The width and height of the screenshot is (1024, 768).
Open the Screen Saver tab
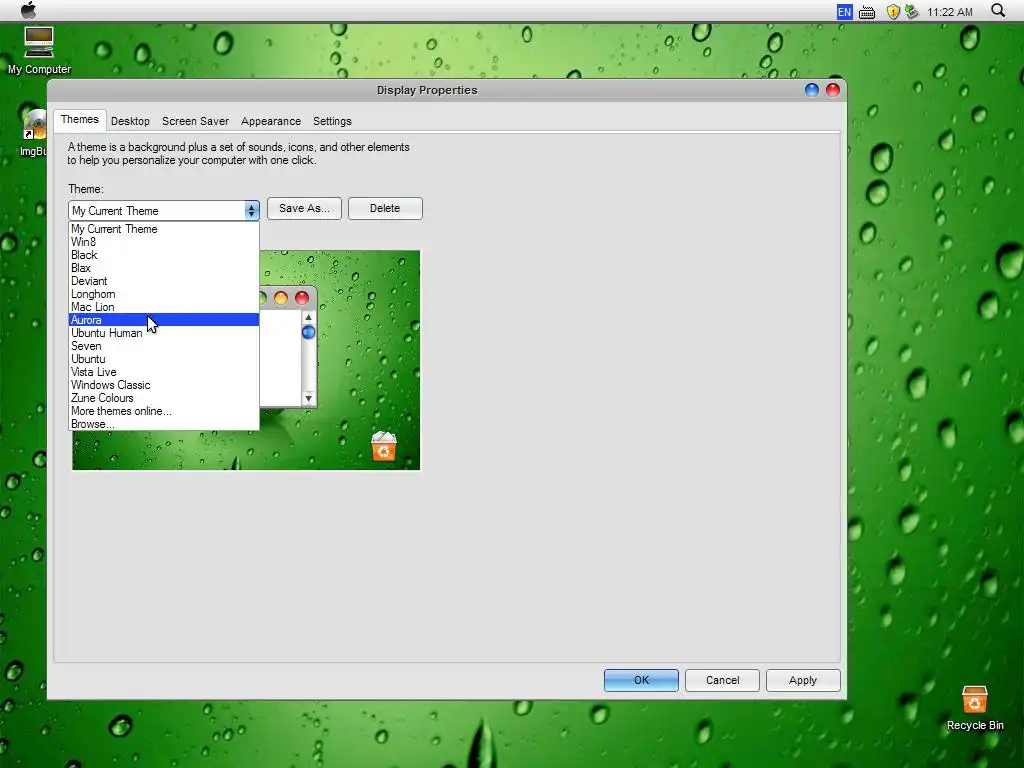click(195, 121)
